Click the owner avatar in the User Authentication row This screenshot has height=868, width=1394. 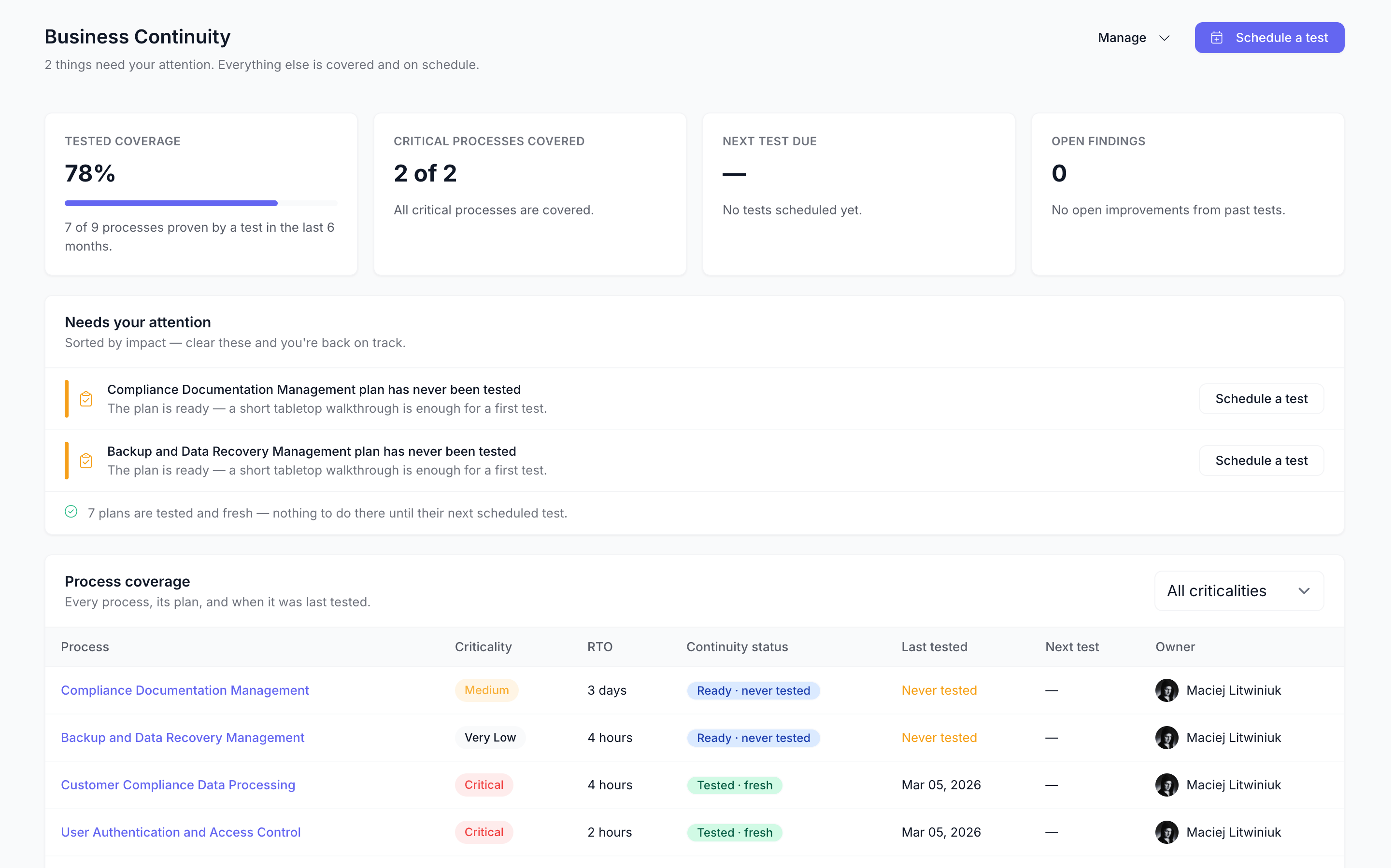click(x=1166, y=832)
